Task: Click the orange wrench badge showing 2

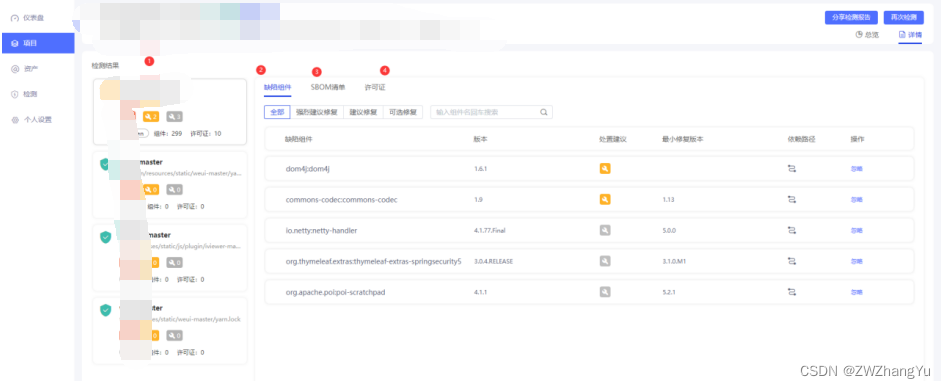Action: click(x=151, y=116)
